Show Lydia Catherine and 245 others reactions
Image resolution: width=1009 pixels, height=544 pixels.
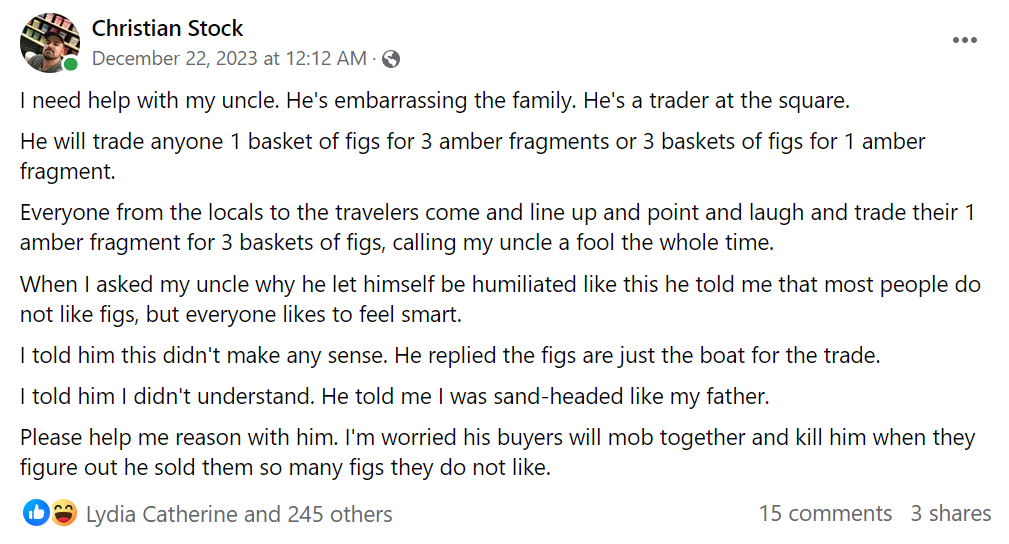[239, 514]
